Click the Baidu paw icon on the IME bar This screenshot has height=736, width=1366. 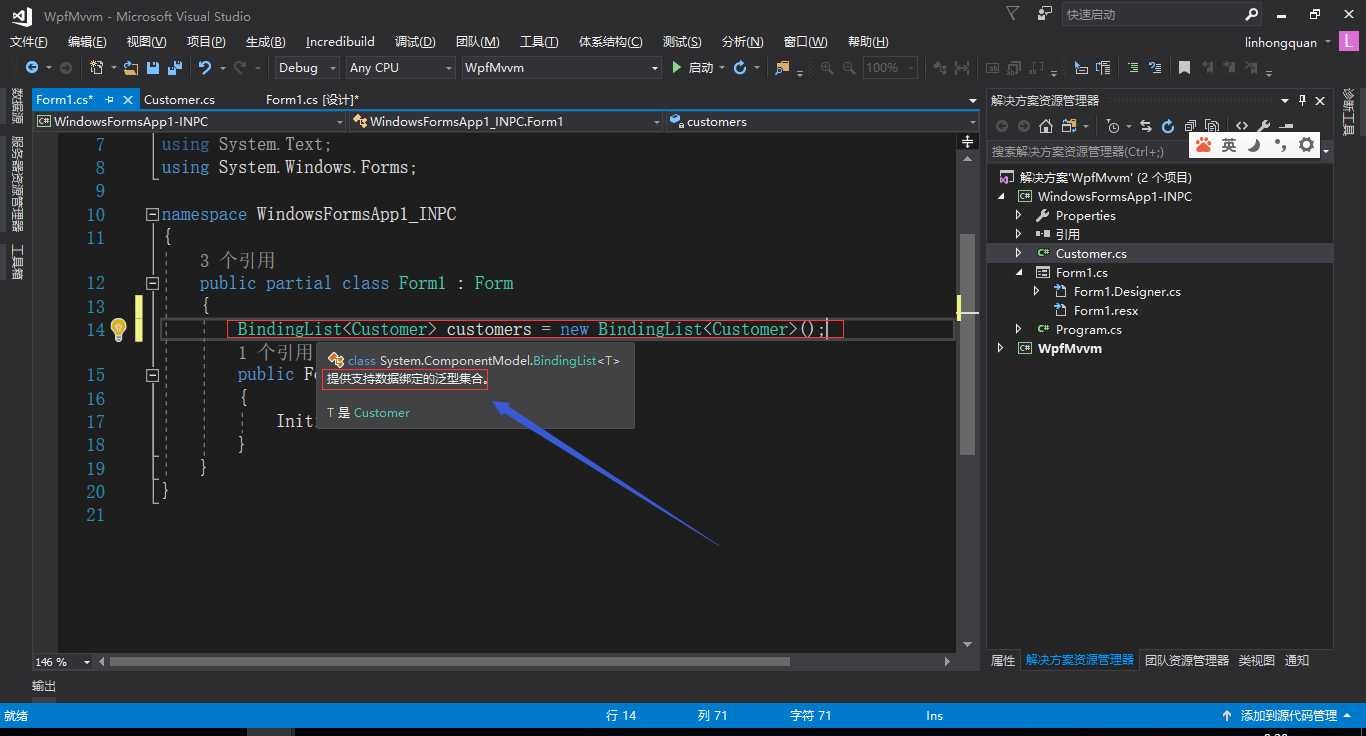point(1203,145)
